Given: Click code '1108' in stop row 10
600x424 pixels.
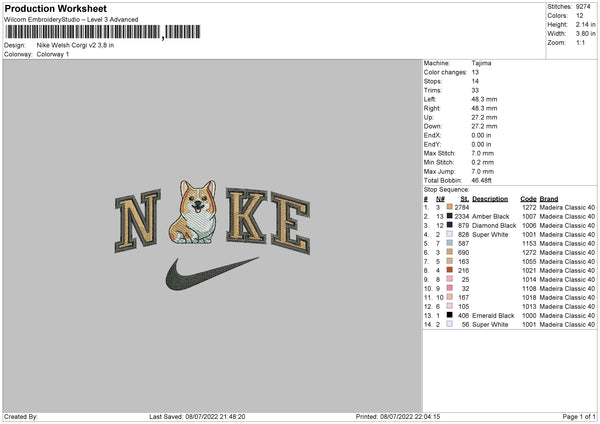Looking at the screenshot, I should point(529,289).
